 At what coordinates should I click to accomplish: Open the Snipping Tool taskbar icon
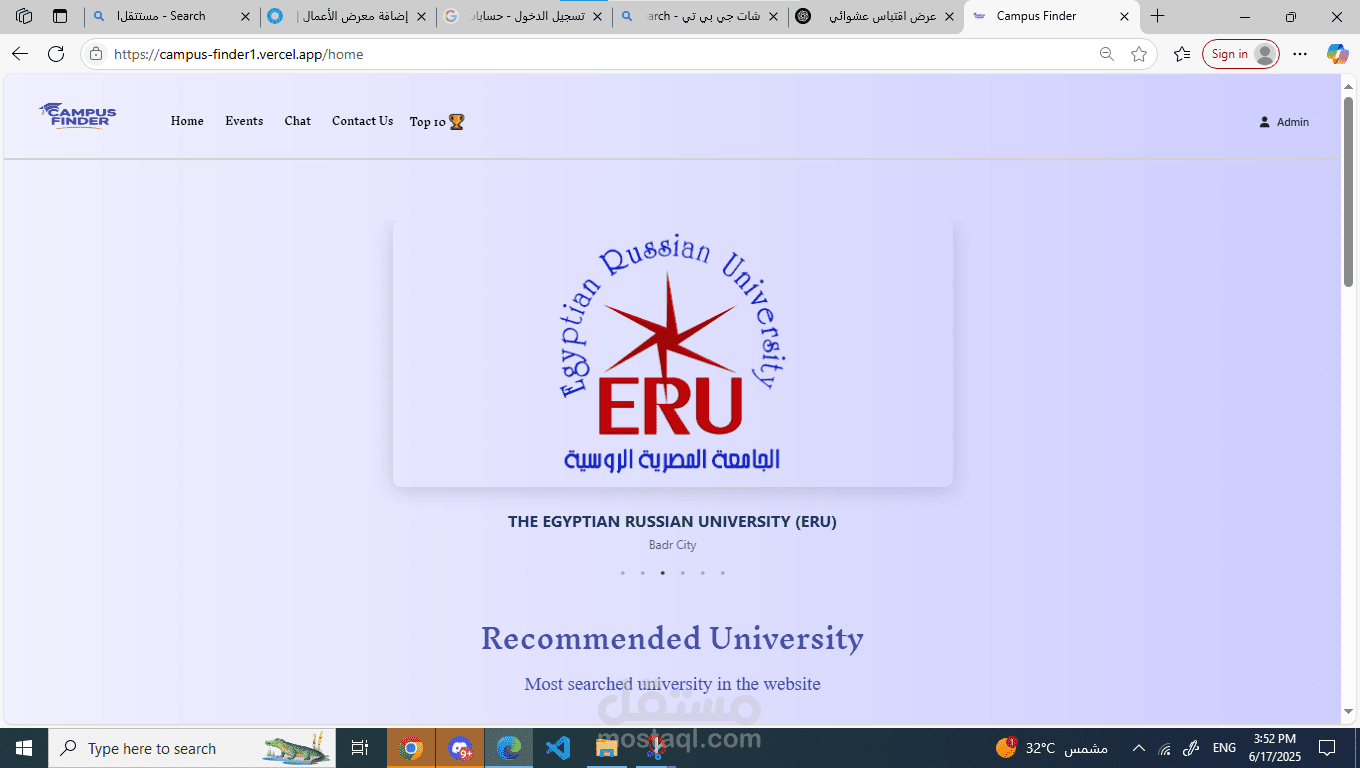click(x=655, y=748)
